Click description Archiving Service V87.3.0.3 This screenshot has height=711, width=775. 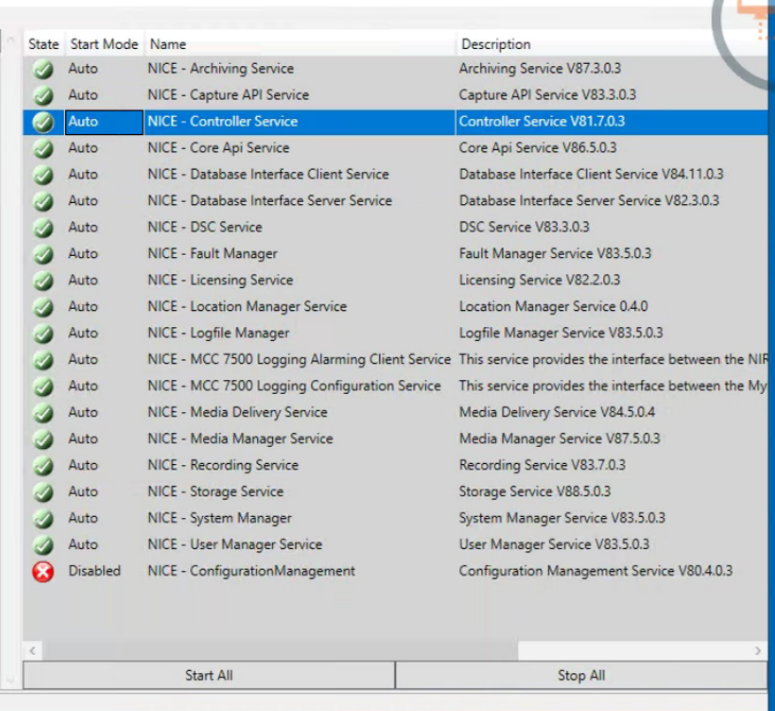click(540, 69)
